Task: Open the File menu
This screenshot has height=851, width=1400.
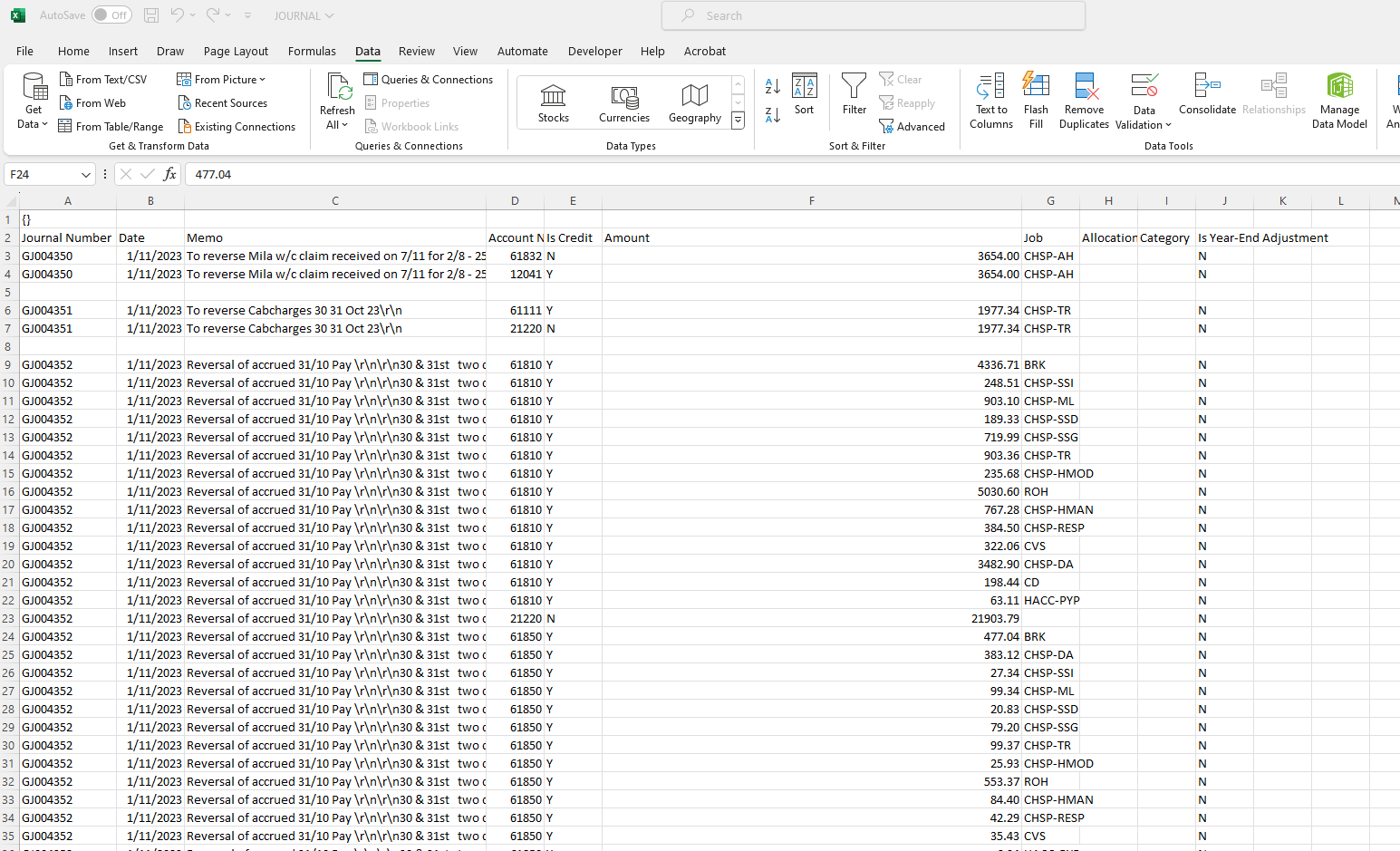Action: 25,52
